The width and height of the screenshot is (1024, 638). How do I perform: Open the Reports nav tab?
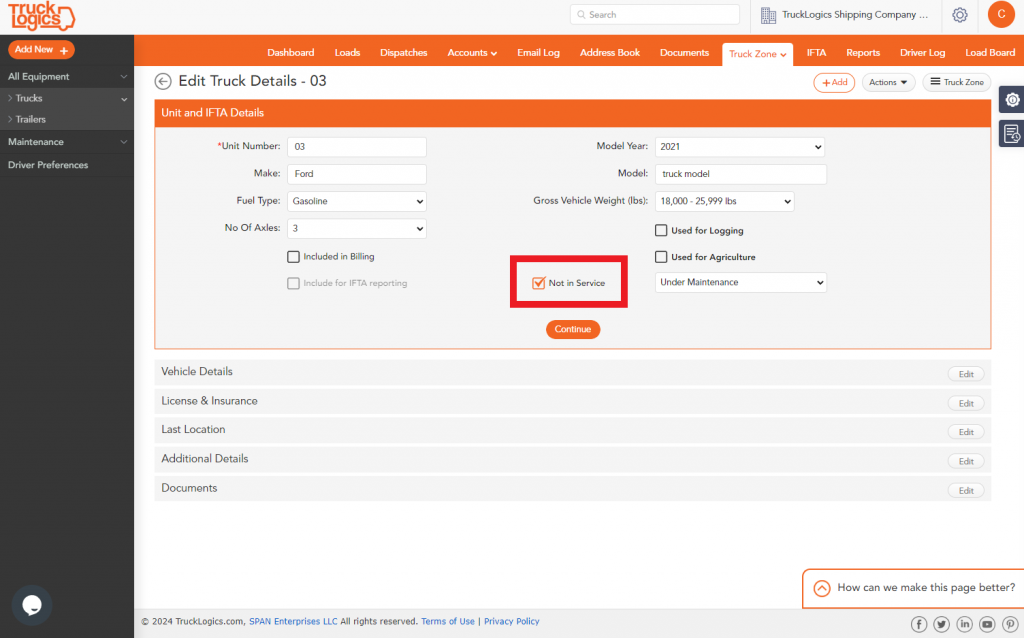click(863, 53)
